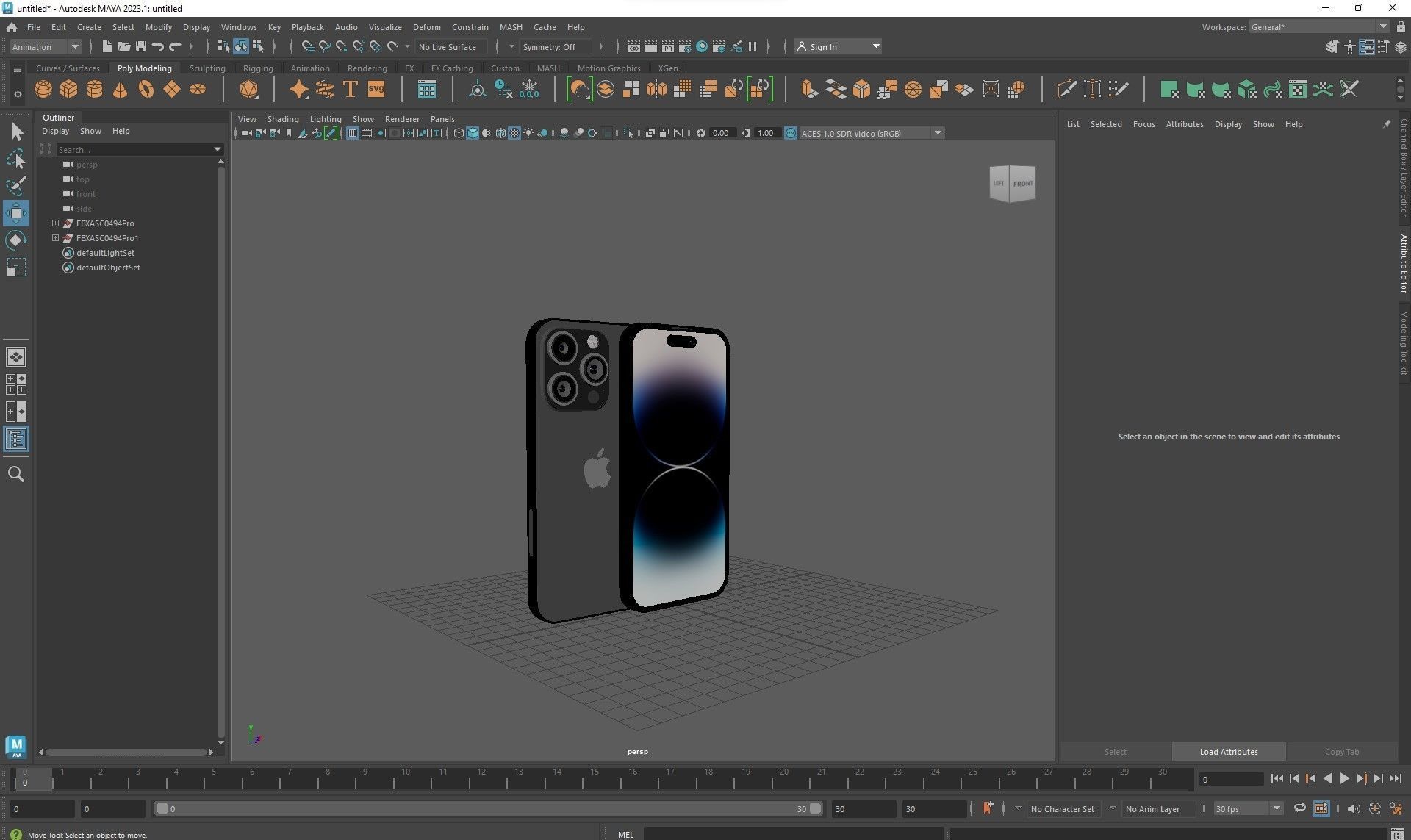1411x840 pixels.
Task: Toggle textured display in viewport
Action: [514, 133]
